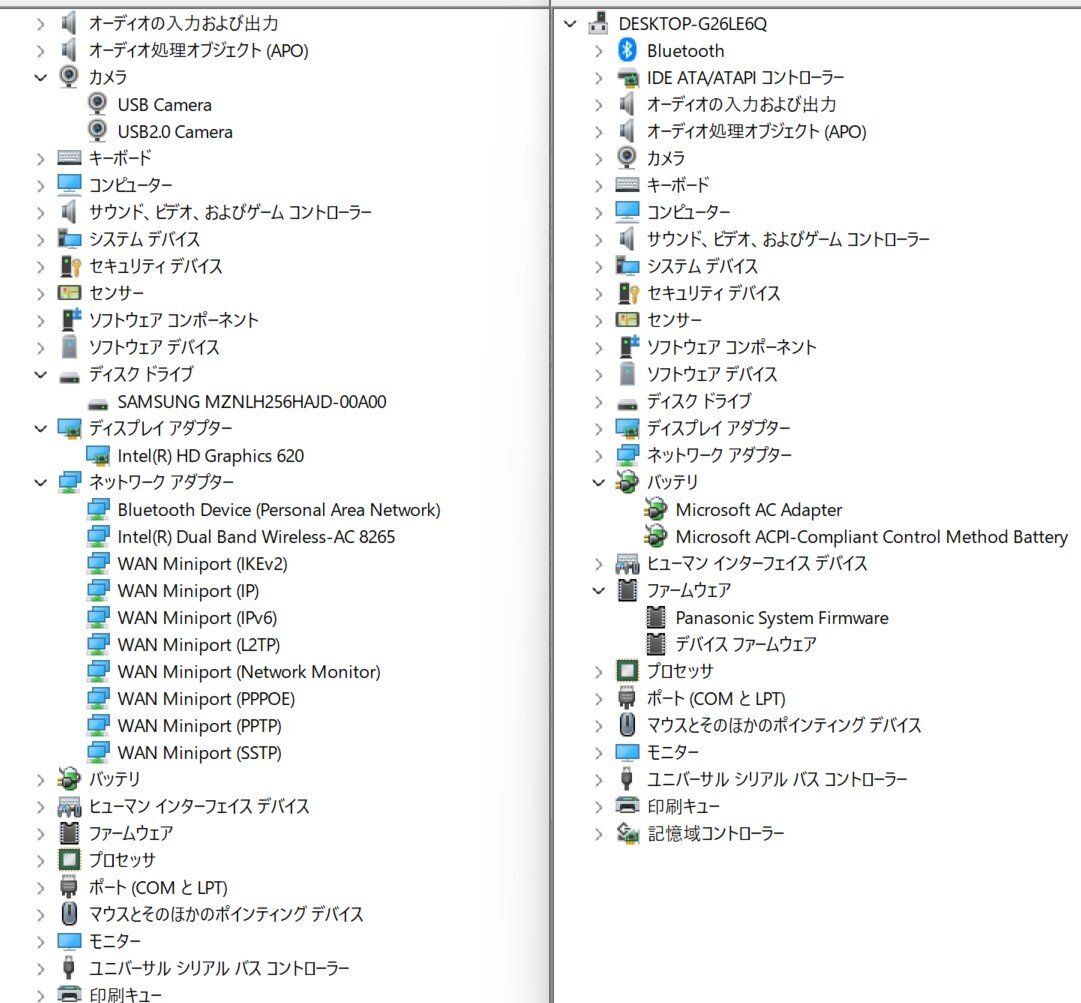Image resolution: width=1081 pixels, height=1003 pixels.
Task: Select WAN Miniport (Network Monitor) entry
Action: (x=249, y=671)
